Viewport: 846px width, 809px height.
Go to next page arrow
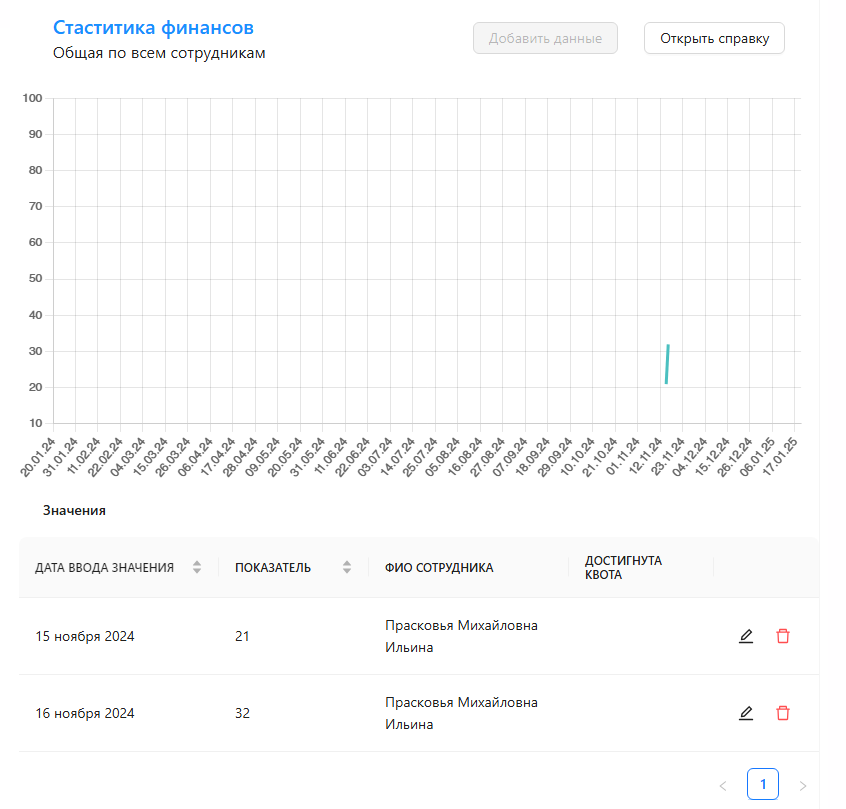pyautogui.click(x=803, y=785)
